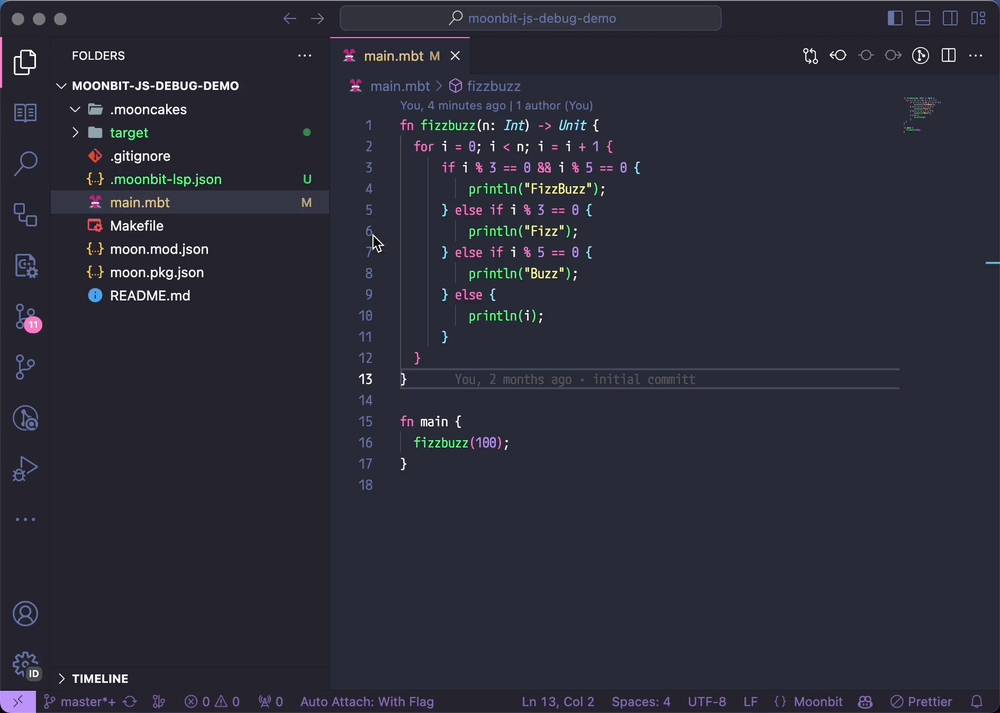Open the Accounts menu

[25, 614]
